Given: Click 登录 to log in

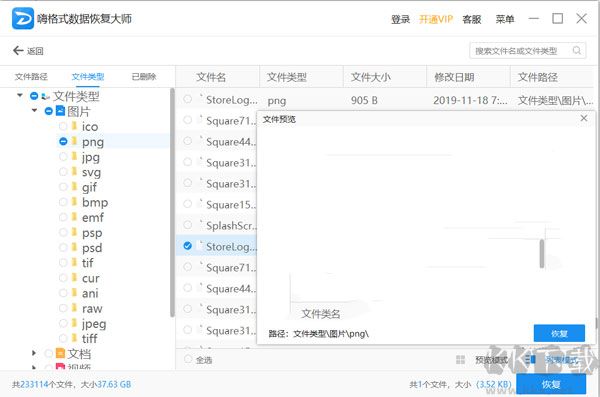Looking at the screenshot, I should 400,19.
